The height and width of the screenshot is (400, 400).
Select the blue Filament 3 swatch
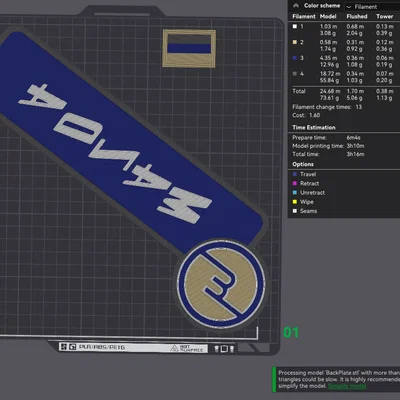click(295, 58)
